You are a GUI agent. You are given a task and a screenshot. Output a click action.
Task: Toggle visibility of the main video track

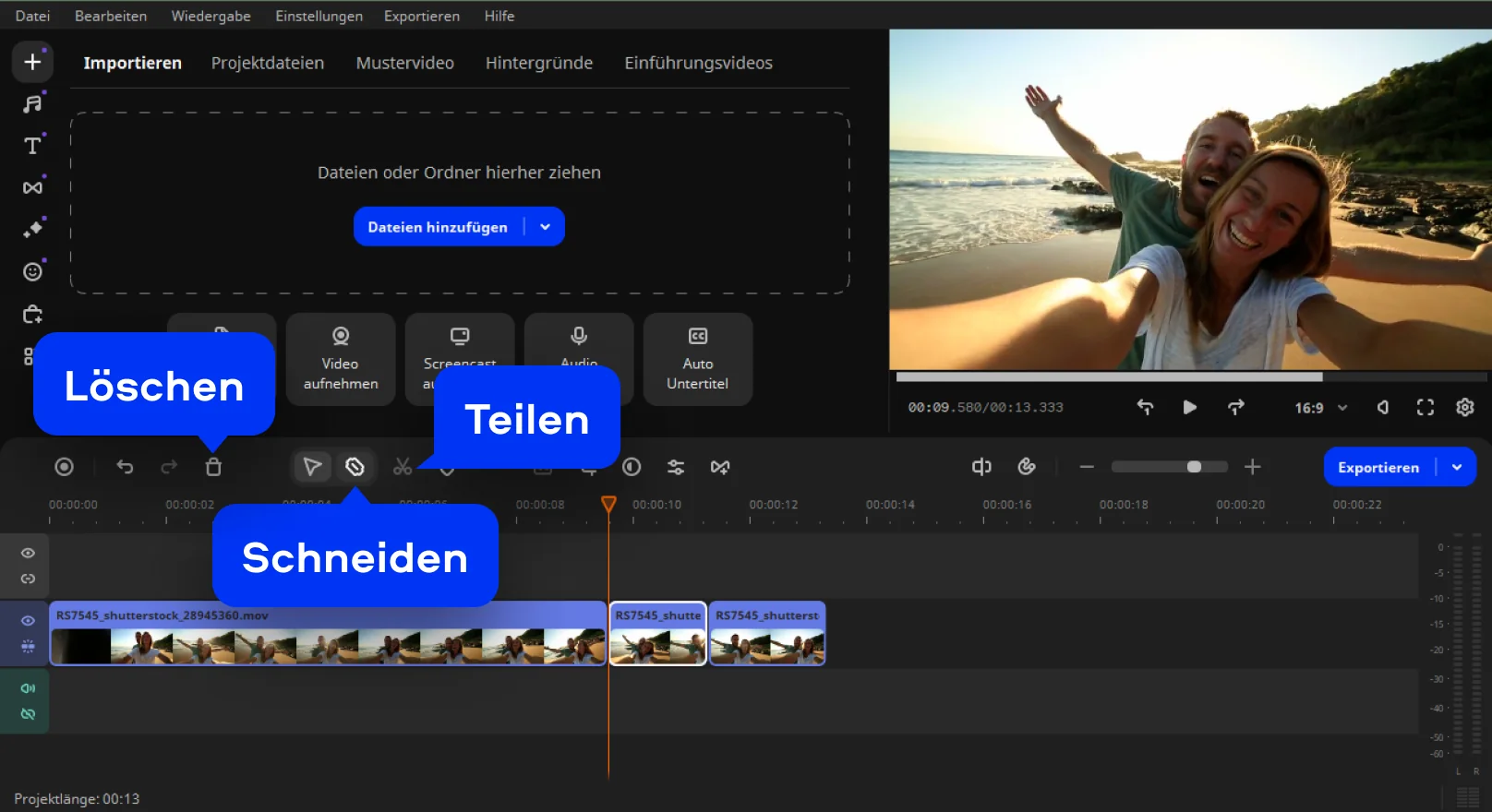pyautogui.click(x=28, y=621)
